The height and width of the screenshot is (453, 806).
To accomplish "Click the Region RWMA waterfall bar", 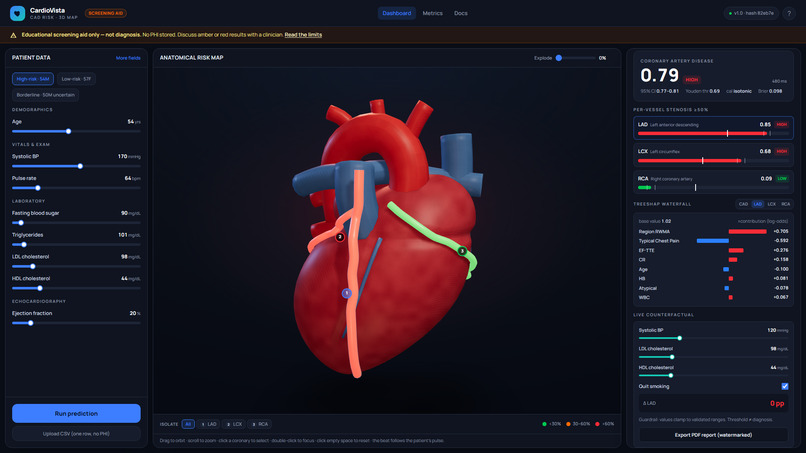I will 747,231.
